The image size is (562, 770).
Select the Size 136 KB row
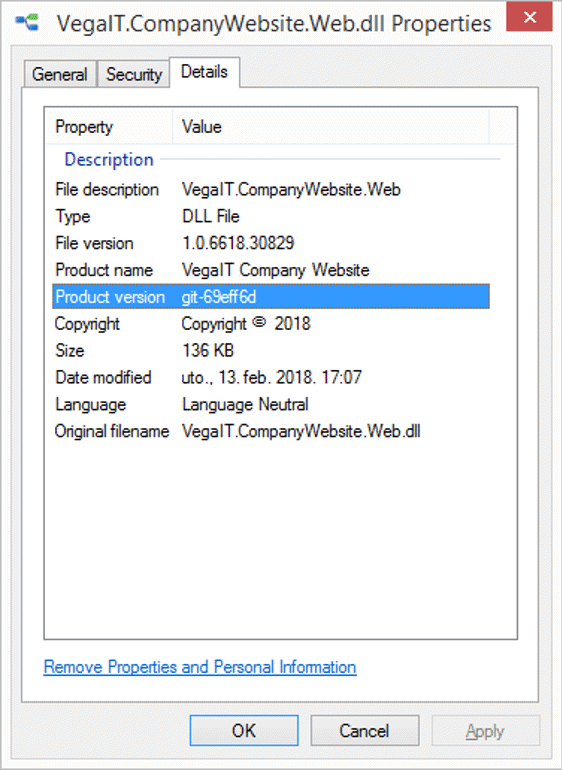pos(271,350)
